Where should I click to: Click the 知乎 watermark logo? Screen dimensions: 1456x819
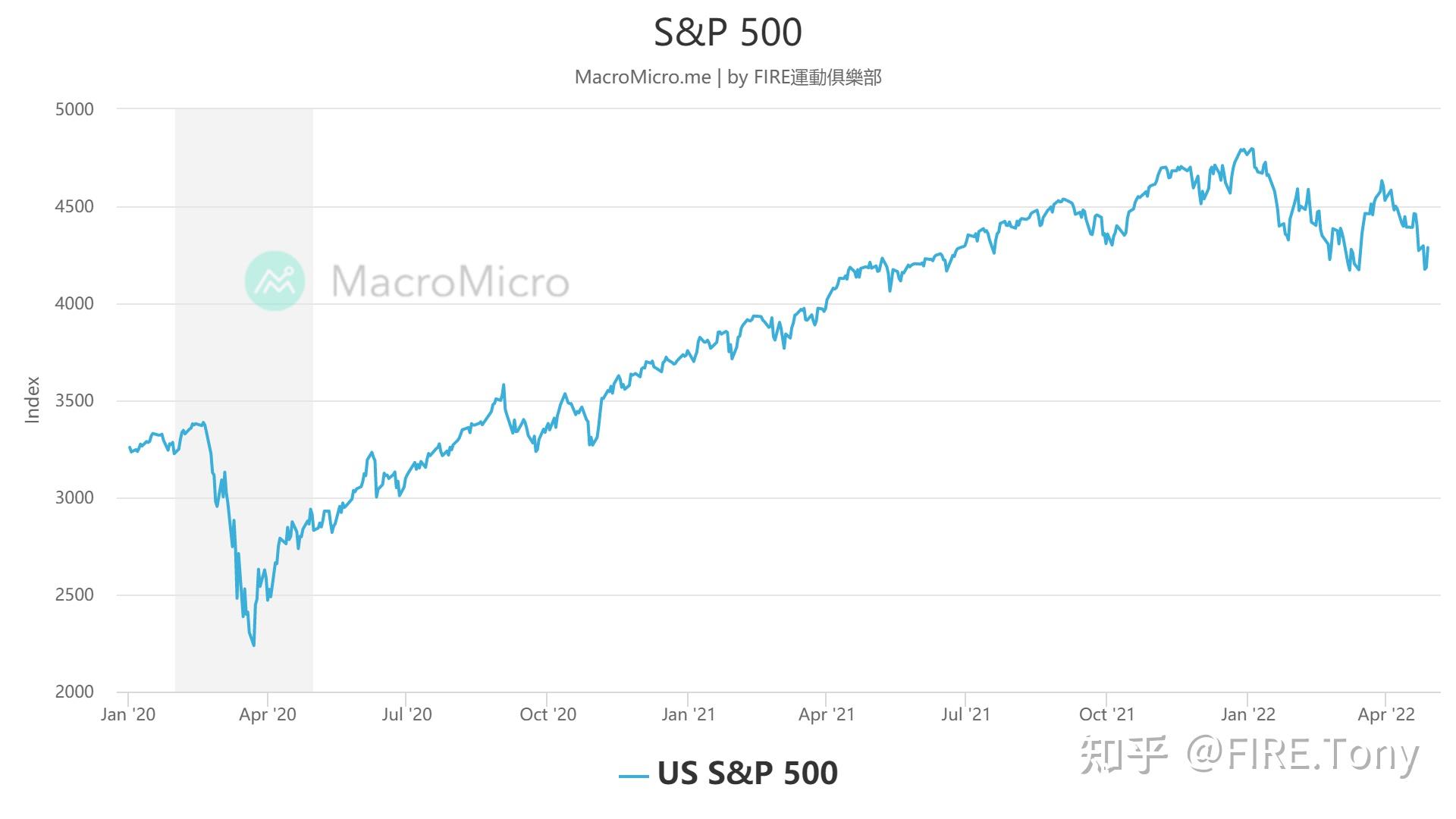(x=1123, y=755)
